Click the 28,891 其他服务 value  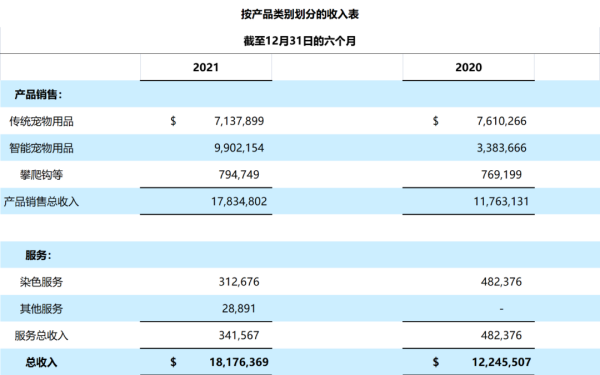[x=239, y=308]
